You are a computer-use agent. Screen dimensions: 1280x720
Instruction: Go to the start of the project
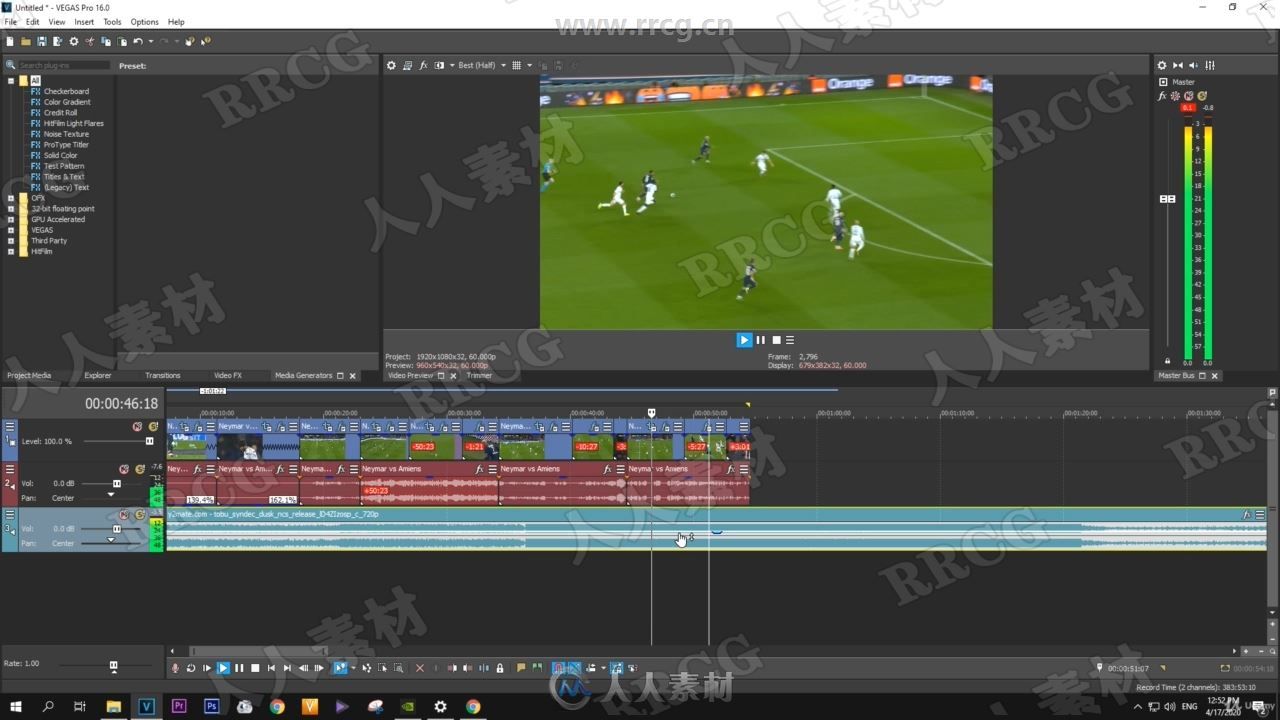(x=271, y=668)
